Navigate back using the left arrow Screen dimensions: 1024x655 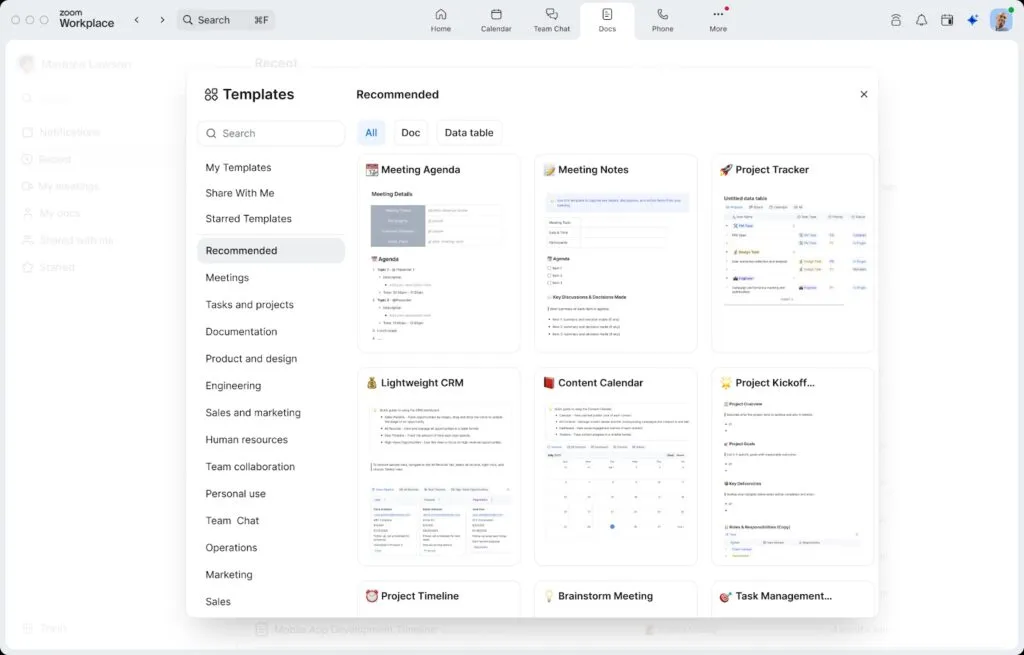137,20
